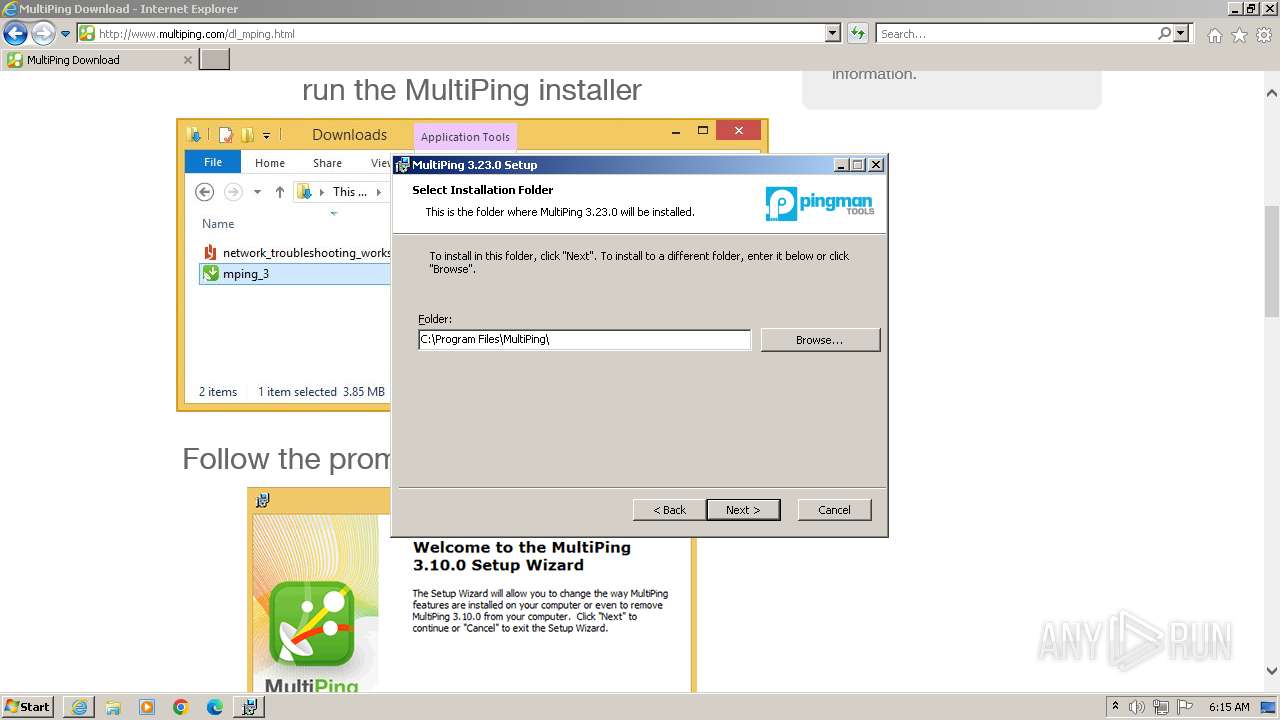Open Chrome from the taskbar
Screen dimensions: 1280x720
(x=181, y=707)
